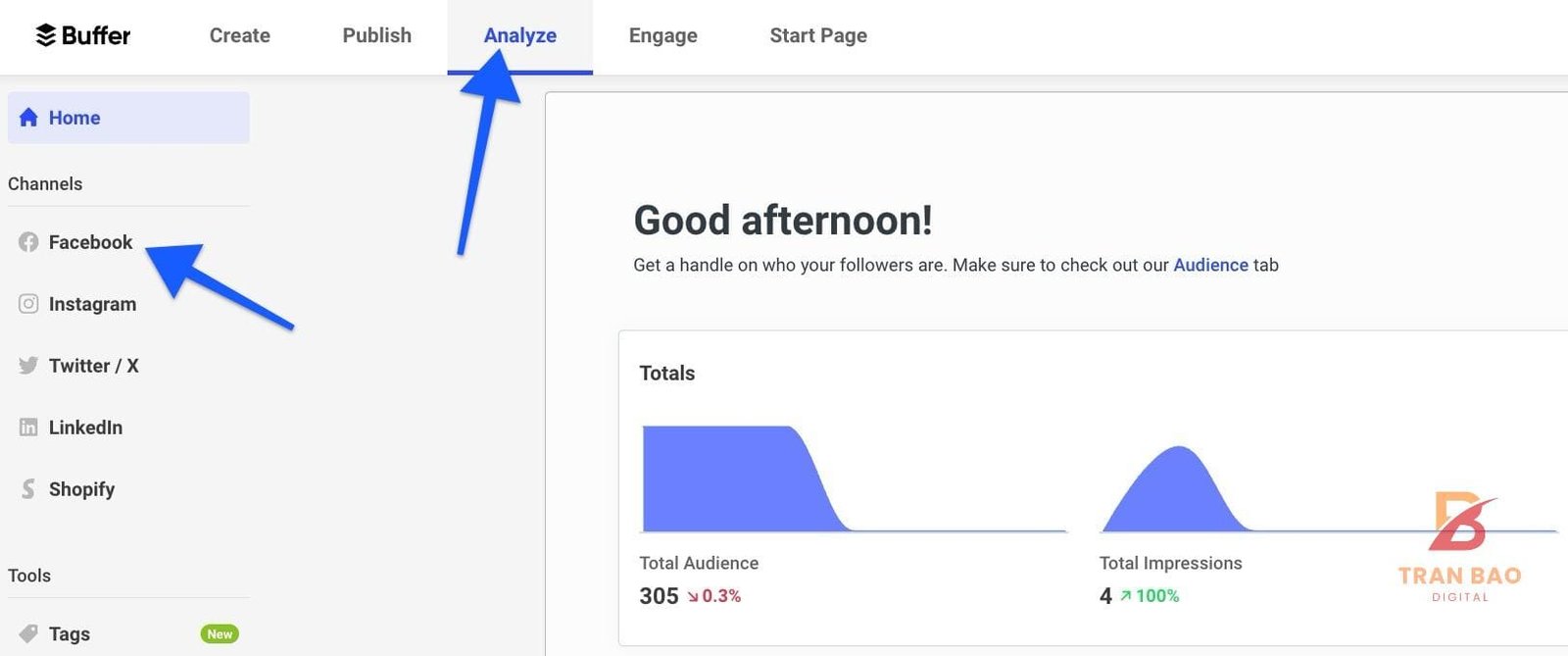Image resolution: width=1568 pixels, height=656 pixels.
Task: Click the Total Audience value 305
Action: tap(659, 596)
